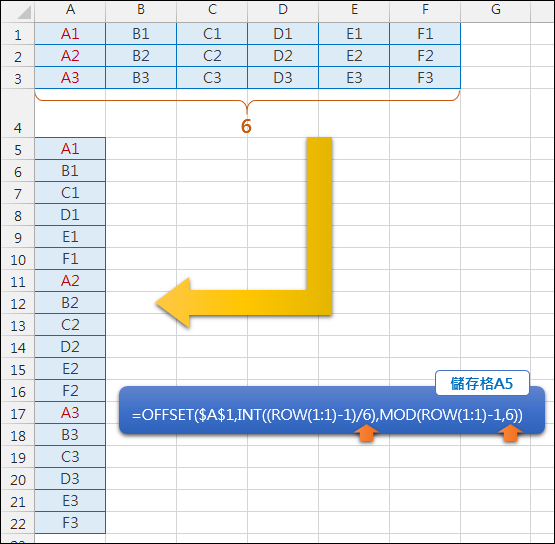Click red 'A2' value in row 11
The height and width of the screenshot is (544, 555).
click(70, 281)
